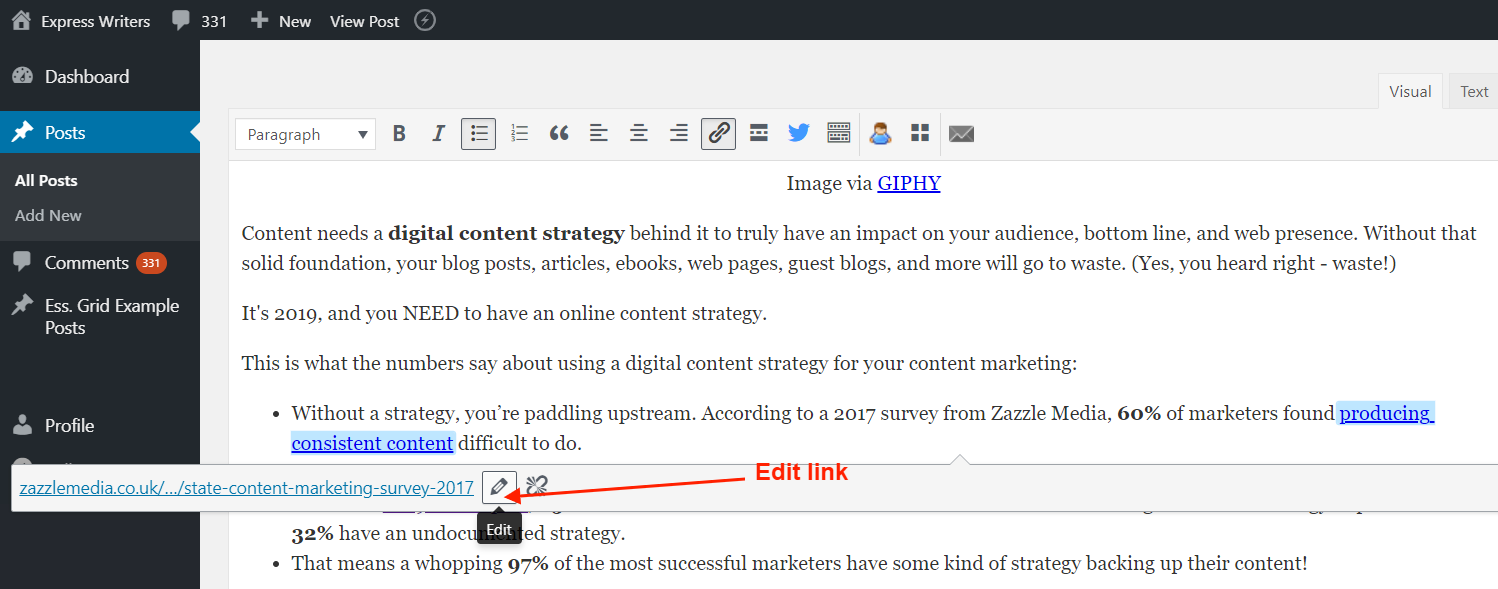Insert a numbered list

point(519,133)
